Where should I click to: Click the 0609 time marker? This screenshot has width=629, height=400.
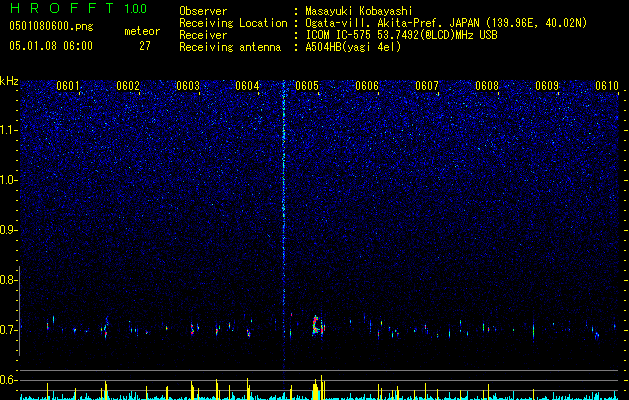pos(547,86)
